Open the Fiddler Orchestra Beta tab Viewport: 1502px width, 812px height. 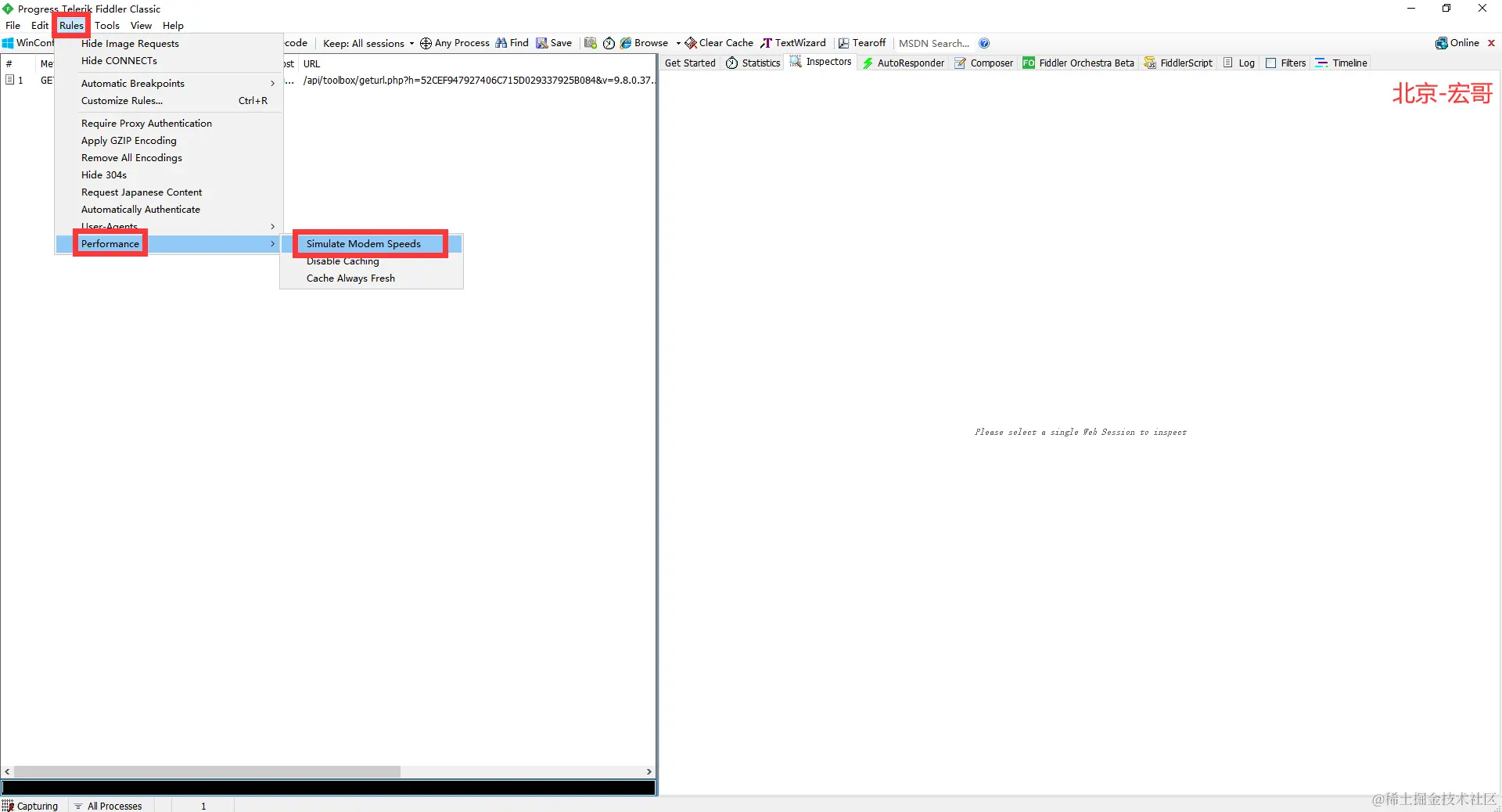[1078, 63]
